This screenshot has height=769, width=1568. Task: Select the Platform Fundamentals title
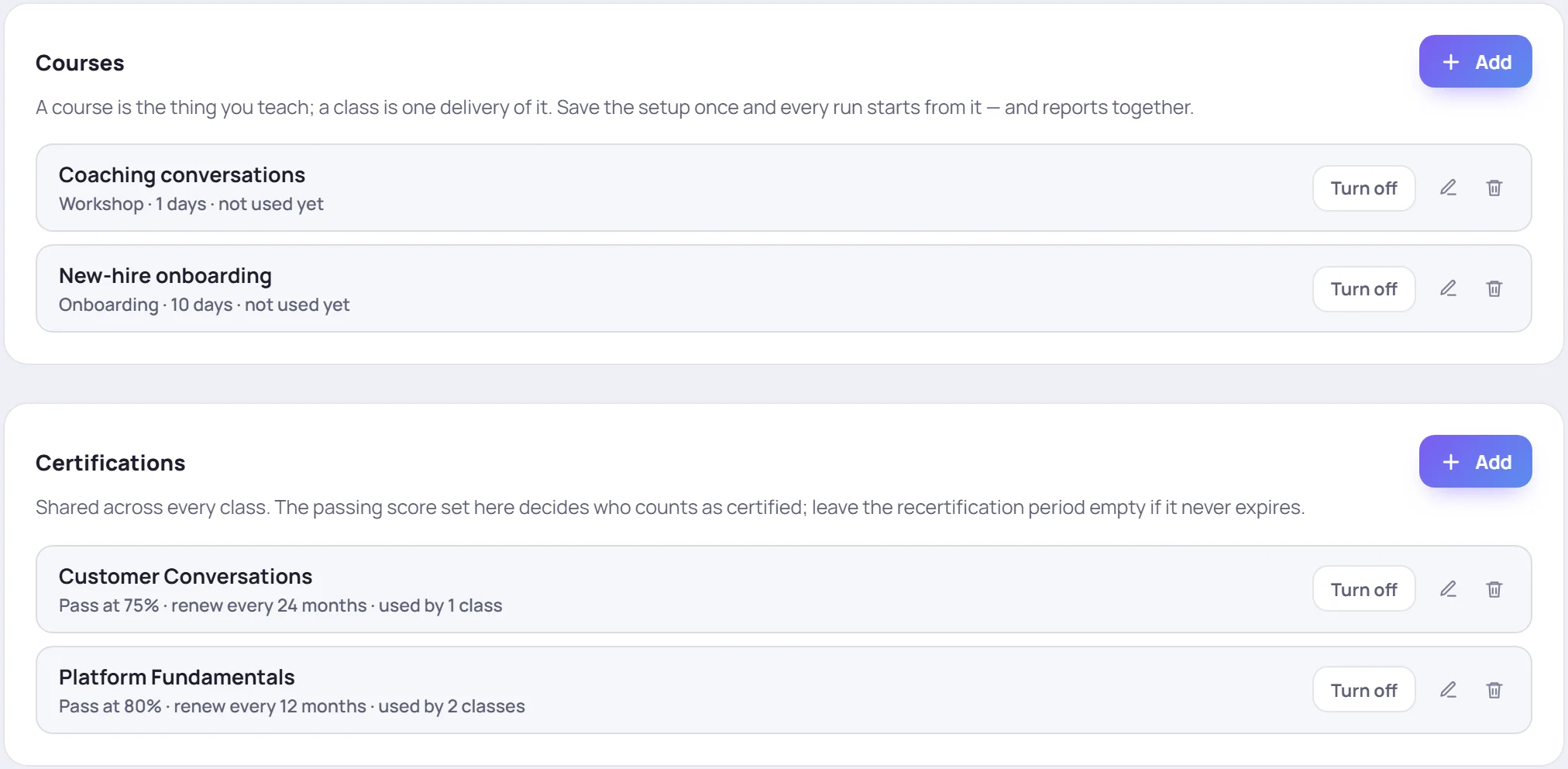177,678
